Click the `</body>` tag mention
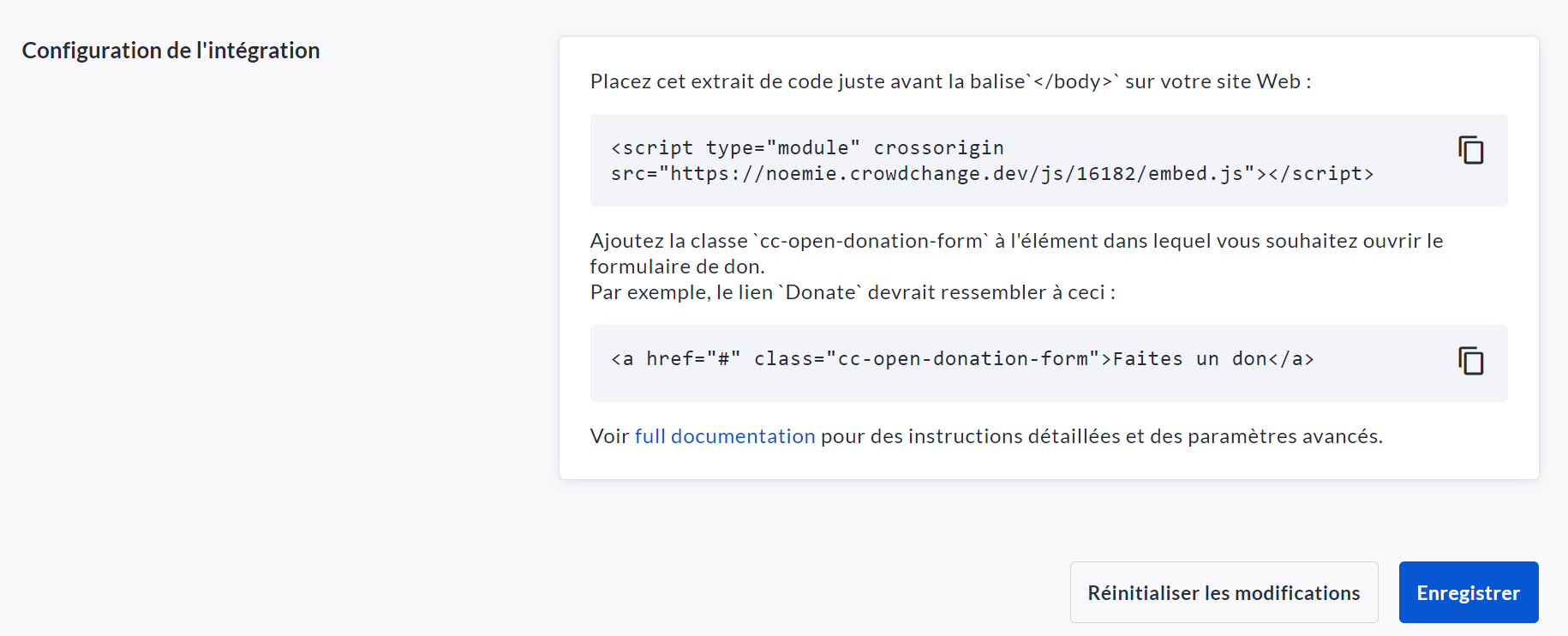Image resolution: width=1568 pixels, height=636 pixels. pyautogui.click(x=1073, y=81)
